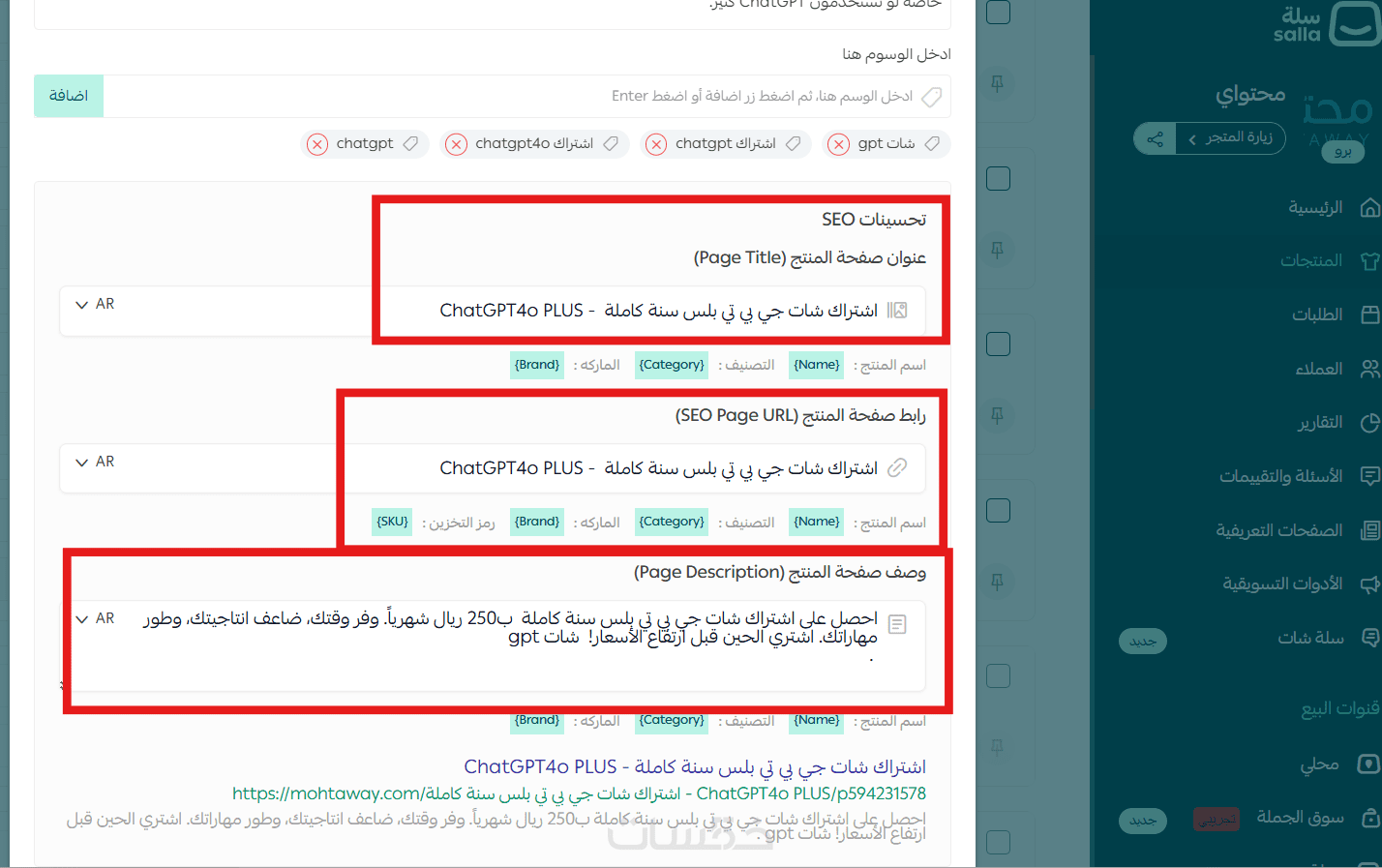Click into the Page Description text area
Viewport: 1382px width, 868px height.
coord(493,645)
